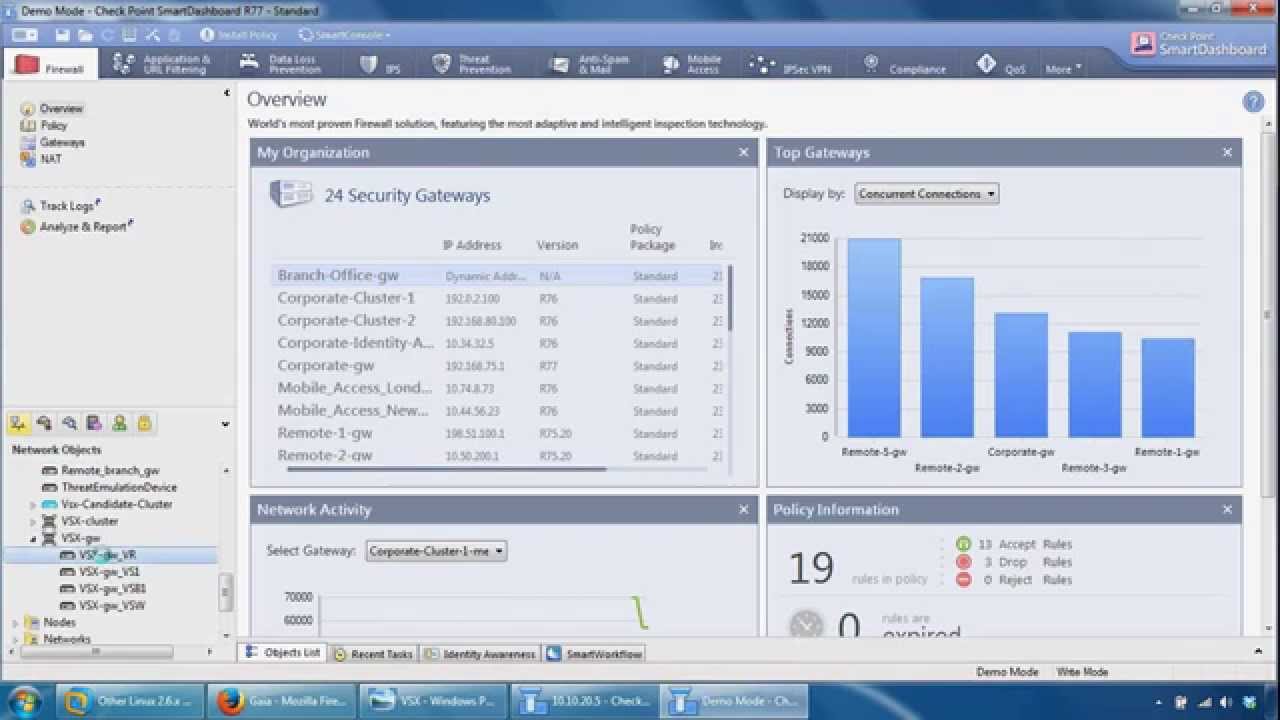
Task: Select Network Objects icon in objects toolbar
Action: click(x=18, y=423)
